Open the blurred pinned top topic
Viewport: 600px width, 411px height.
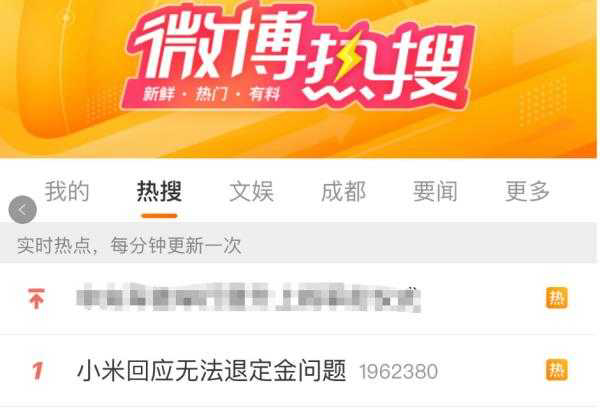click(x=249, y=298)
